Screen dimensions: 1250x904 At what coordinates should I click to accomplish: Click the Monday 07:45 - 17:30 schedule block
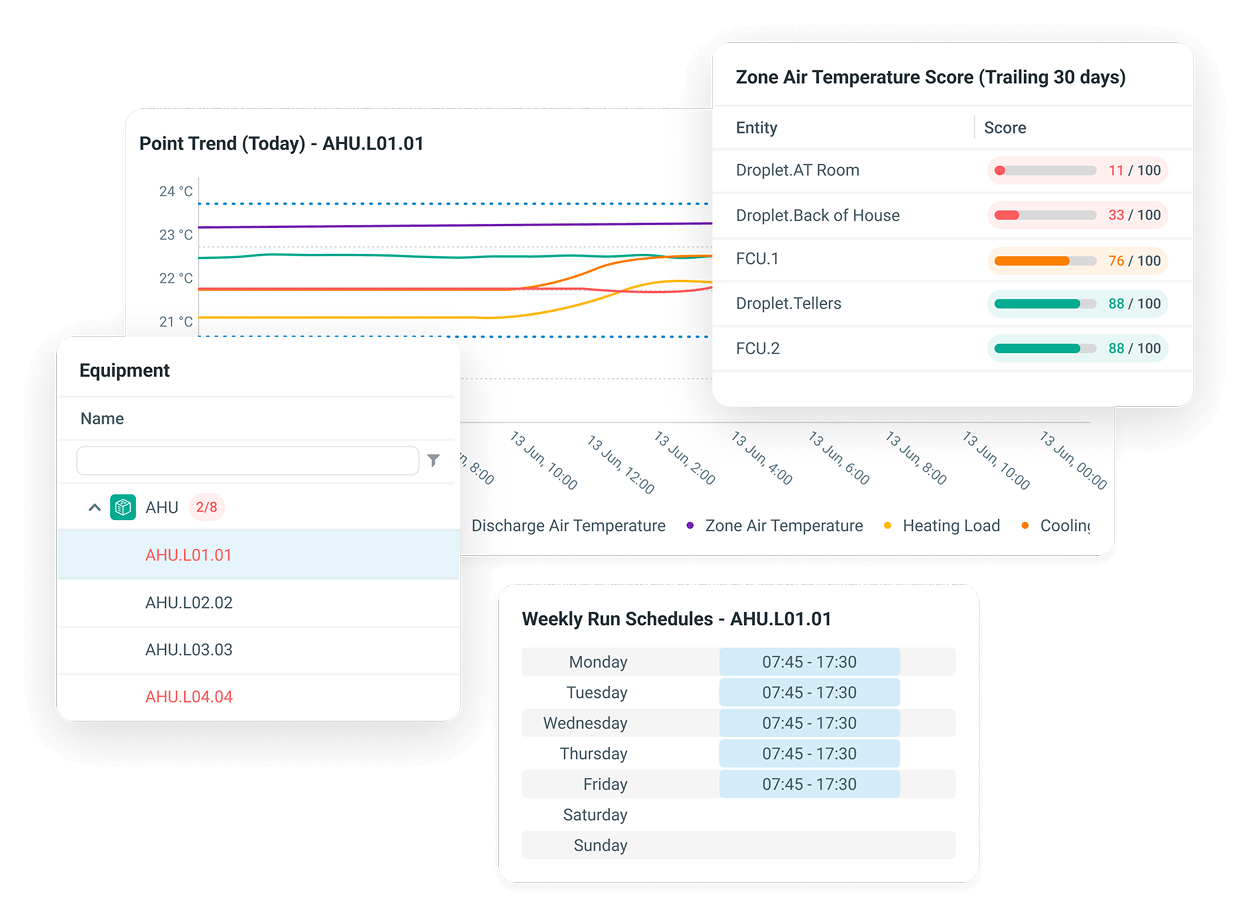809,662
